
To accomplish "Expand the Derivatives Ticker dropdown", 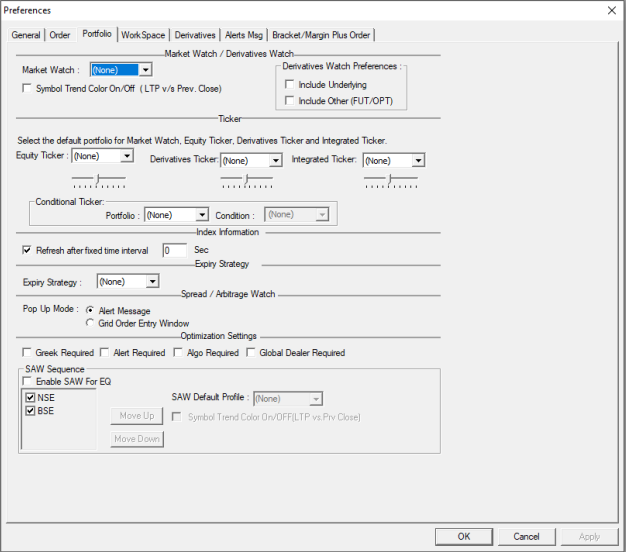I will (275, 160).
